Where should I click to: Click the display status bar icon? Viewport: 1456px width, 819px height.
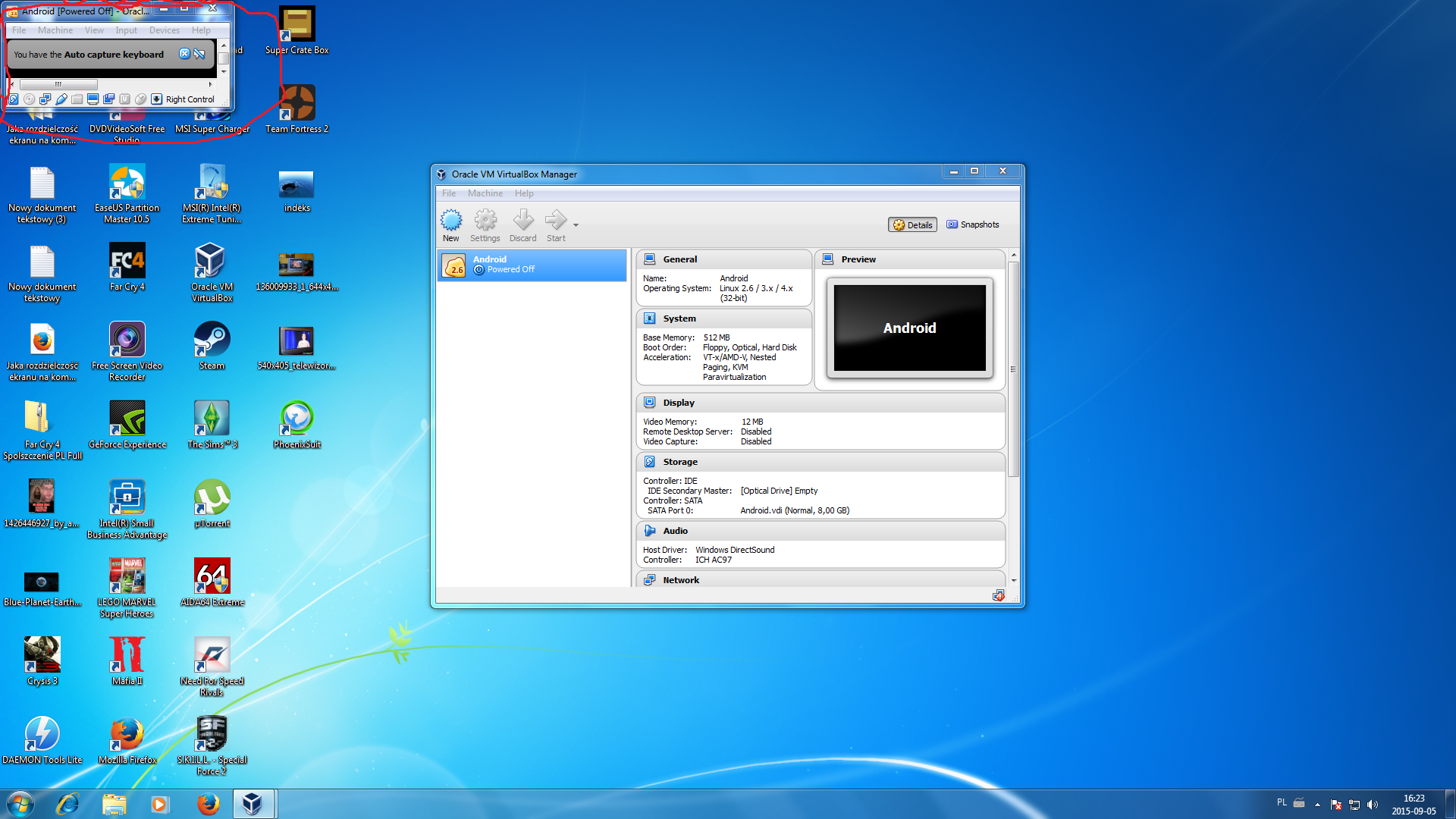click(93, 99)
